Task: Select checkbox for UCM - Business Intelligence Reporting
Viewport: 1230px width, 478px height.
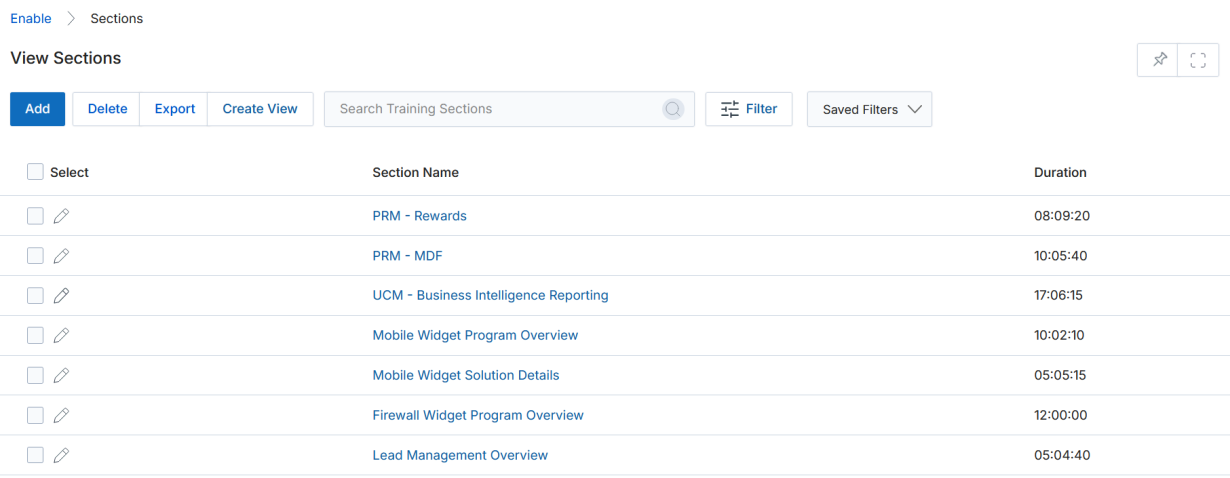Action: click(x=35, y=296)
